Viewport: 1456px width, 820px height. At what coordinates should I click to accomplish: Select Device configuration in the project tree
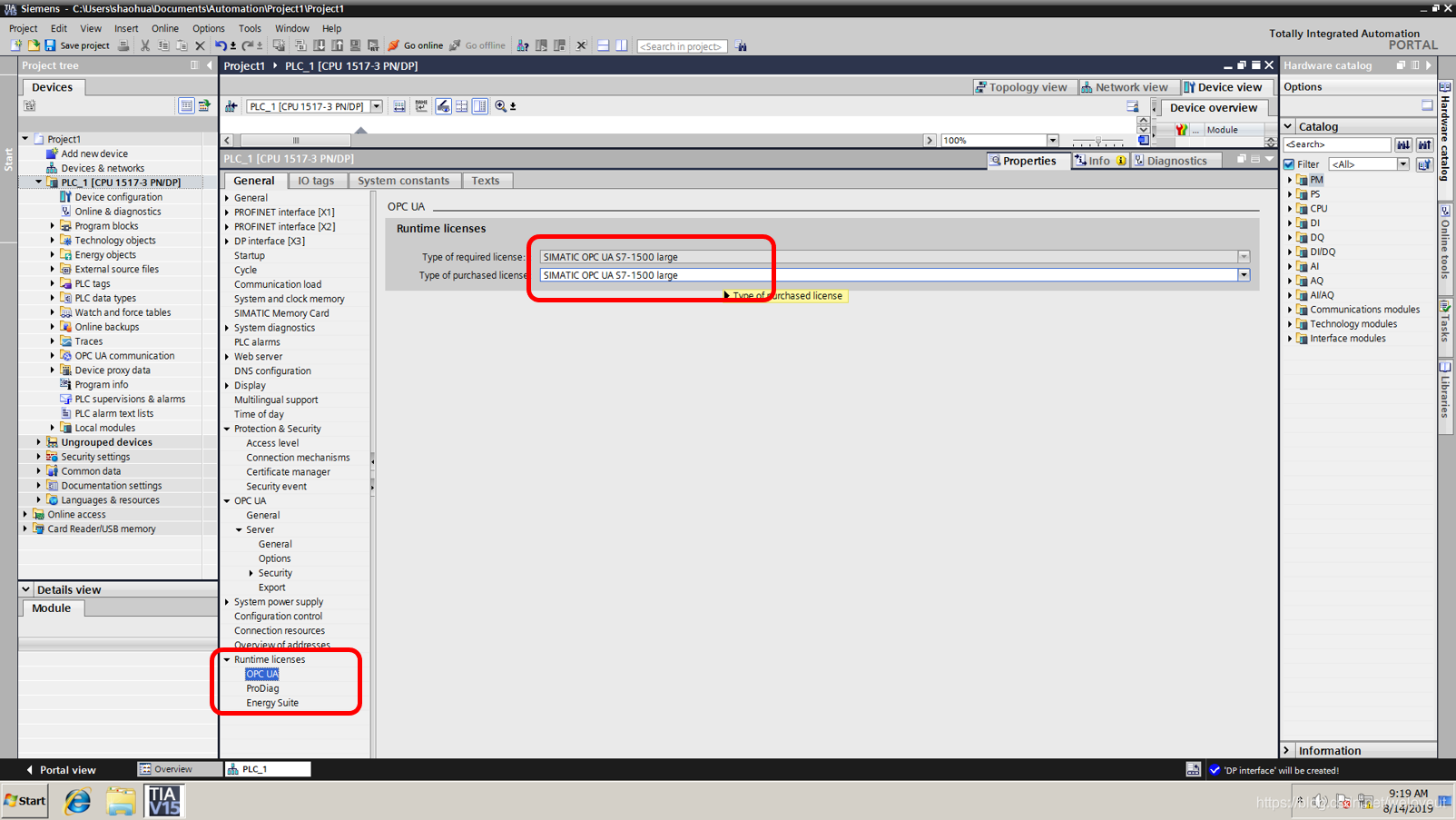(118, 197)
